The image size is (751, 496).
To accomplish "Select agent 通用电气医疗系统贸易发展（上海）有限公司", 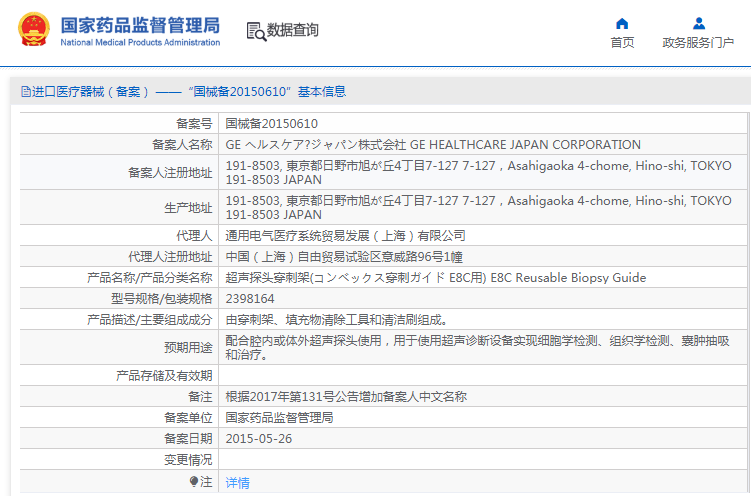I will tap(345, 236).
